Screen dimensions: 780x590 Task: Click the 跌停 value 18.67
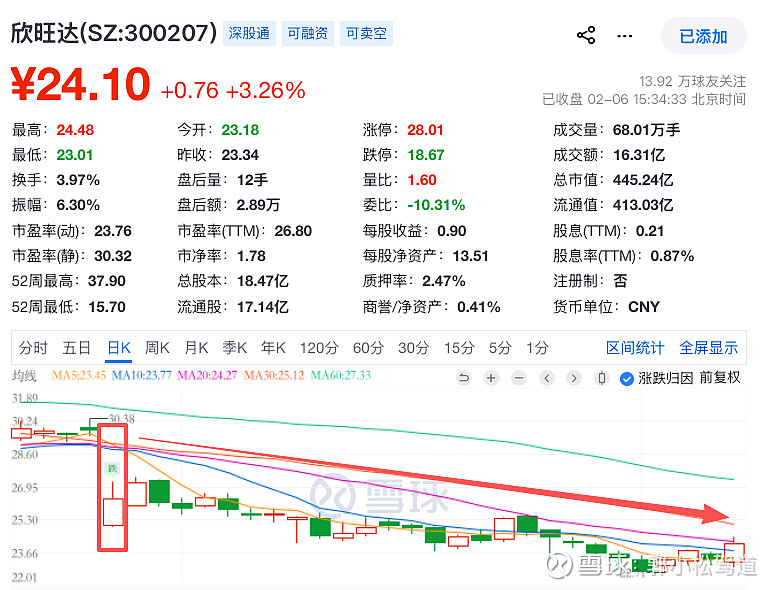click(x=426, y=155)
